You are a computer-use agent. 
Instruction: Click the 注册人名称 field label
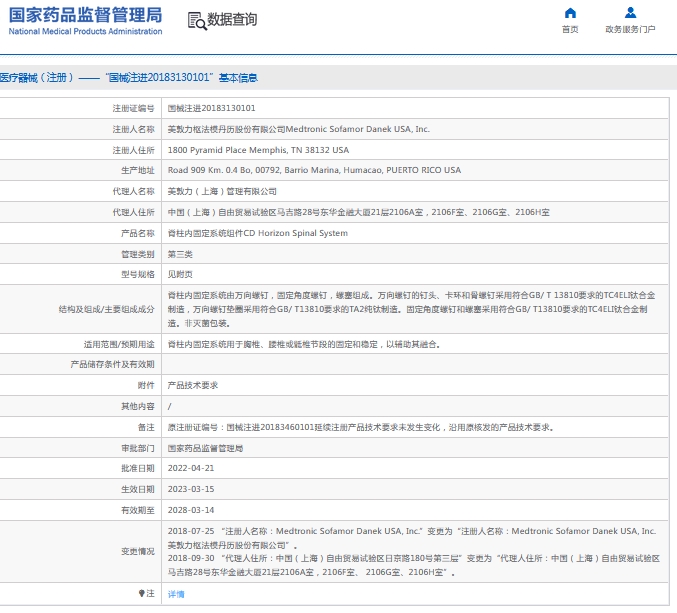tap(133, 129)
